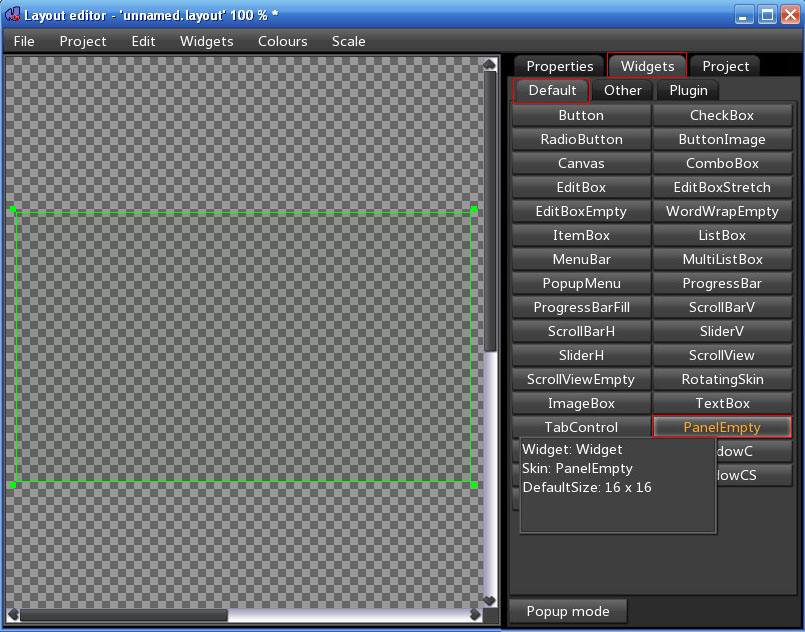Click the bottom-right green resize handle
Viewport: 805px width, 632px height.
474,485
